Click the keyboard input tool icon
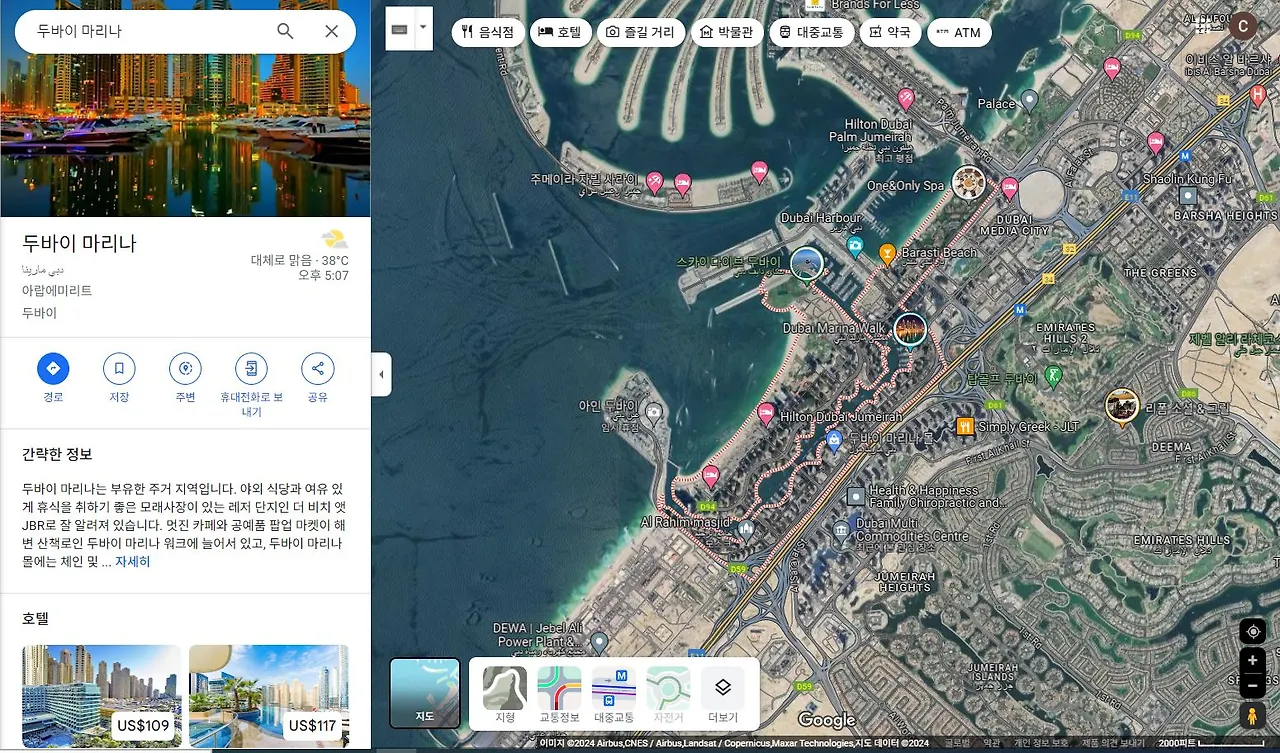Viewport: 1280px width, 753px height. [x=400, y=30]
